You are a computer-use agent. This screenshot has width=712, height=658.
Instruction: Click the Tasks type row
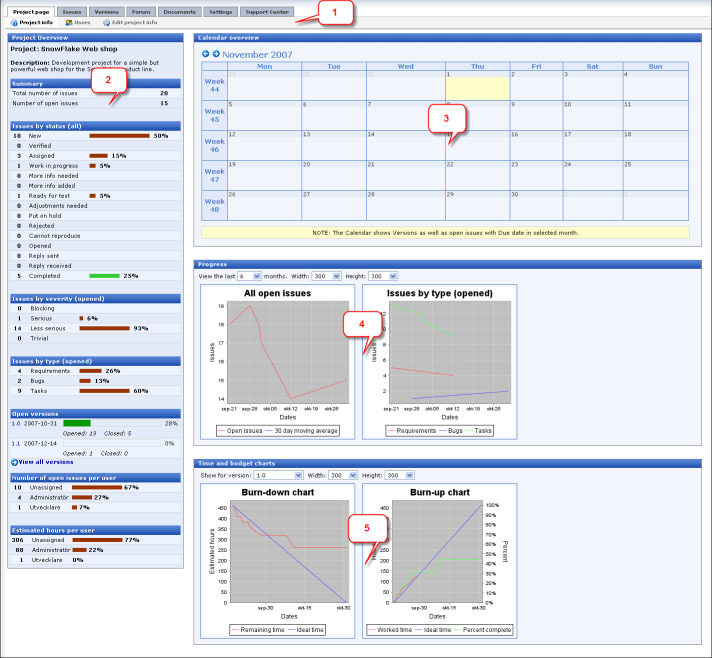pos(95,391)
